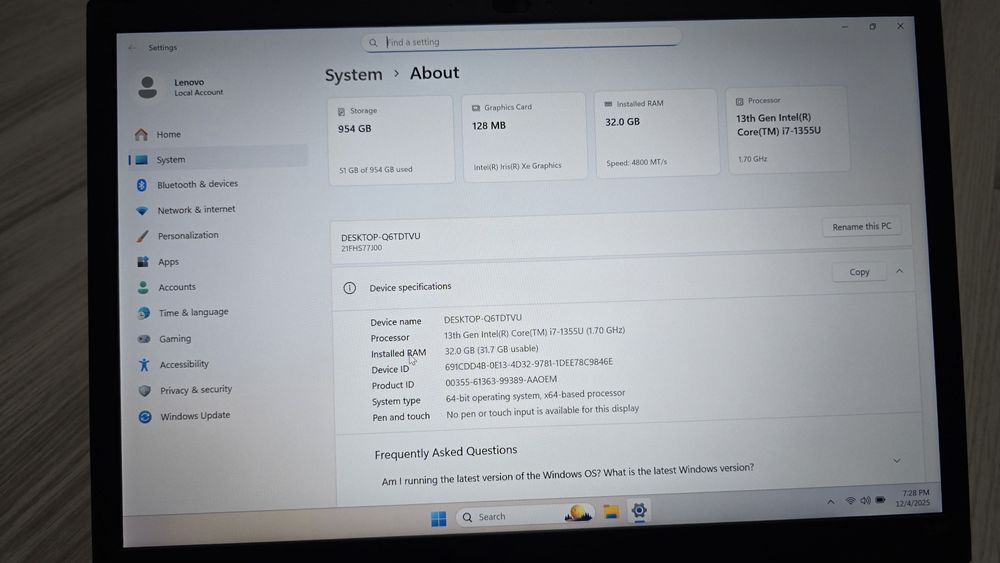Click the search magnifier icon in Settings
Screen dimensions: 1000x563
[373, 43]
